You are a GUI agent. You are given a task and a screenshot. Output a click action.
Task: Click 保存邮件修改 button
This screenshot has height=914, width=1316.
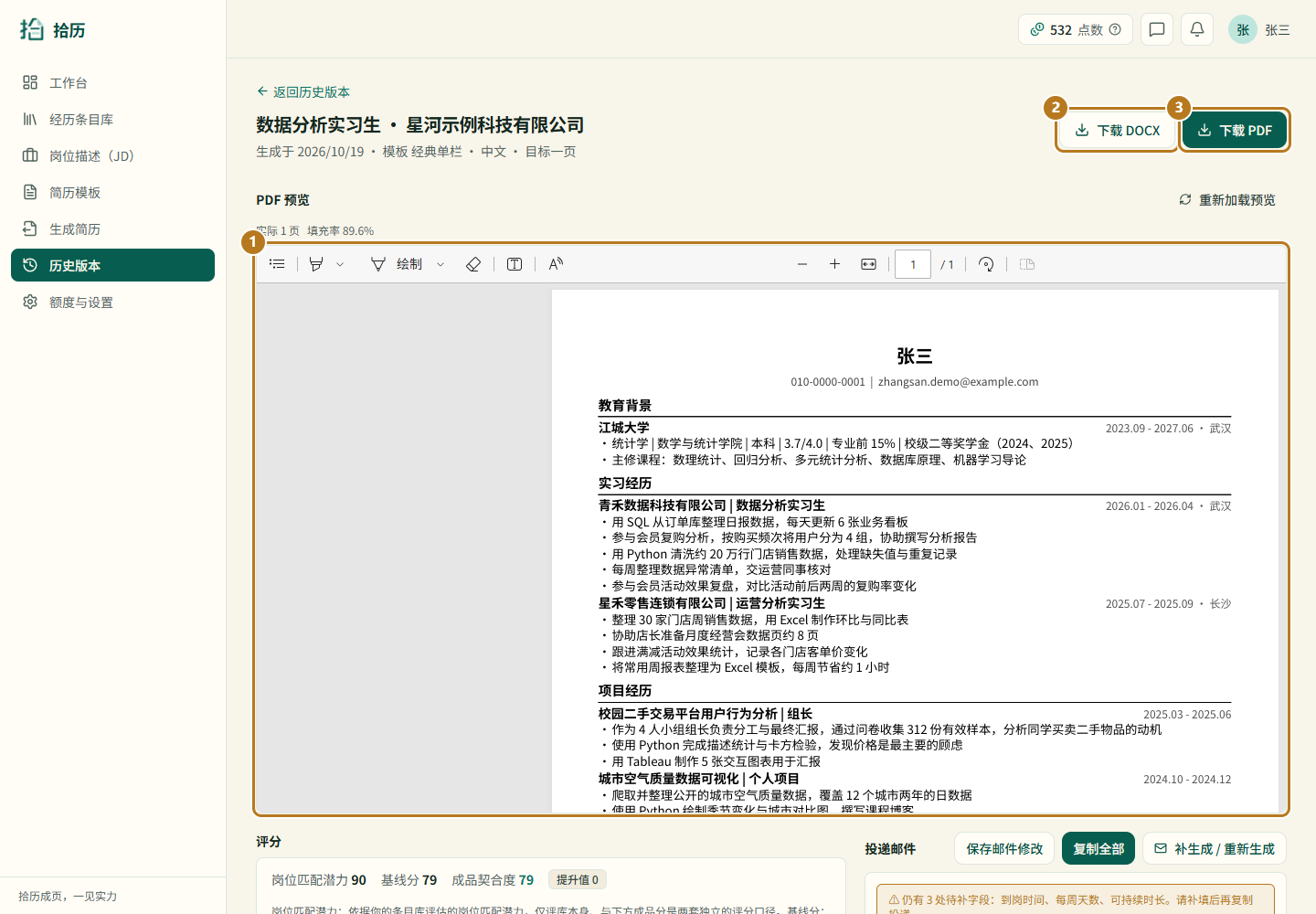(1004, 848)
